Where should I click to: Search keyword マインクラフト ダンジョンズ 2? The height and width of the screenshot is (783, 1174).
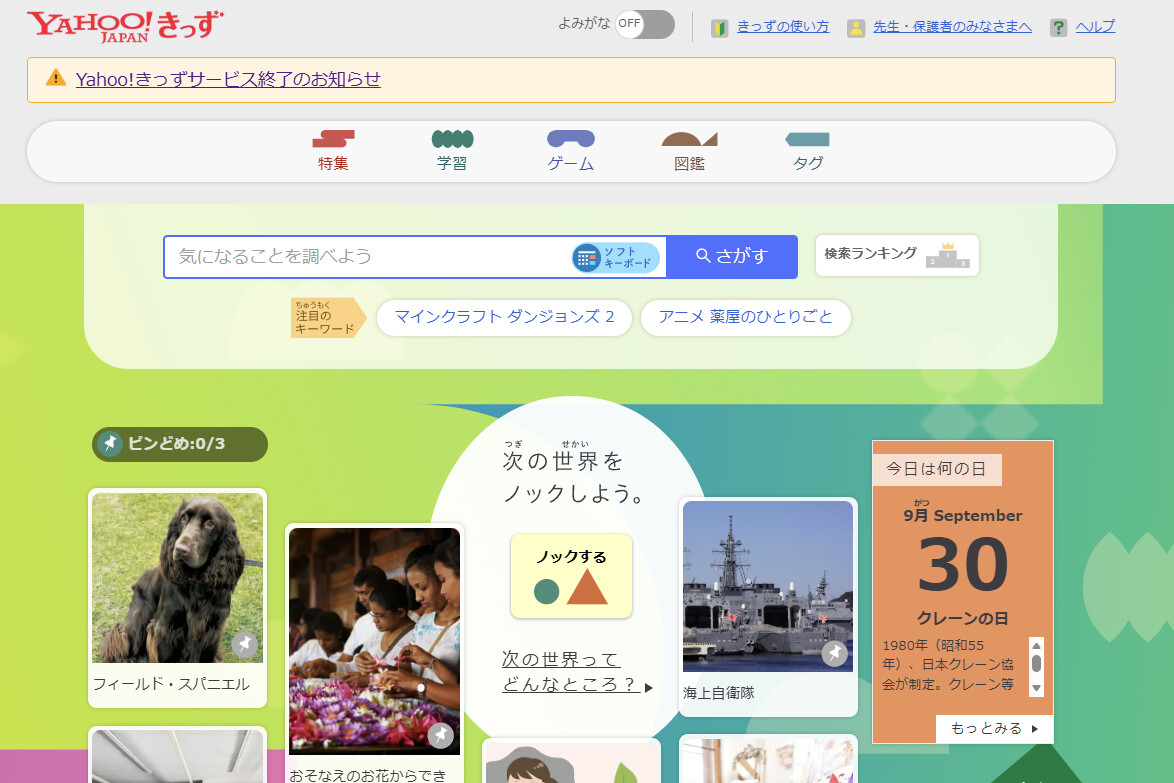point(504,317)
